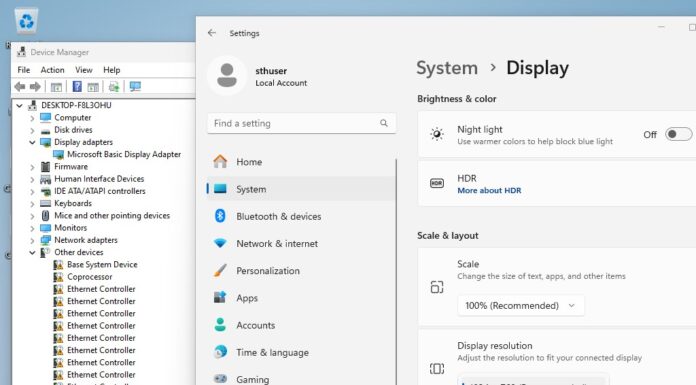Click the Bluetooth icon in Settings sidebar
This screenshot has height=385, width=696.
[220, 216]
